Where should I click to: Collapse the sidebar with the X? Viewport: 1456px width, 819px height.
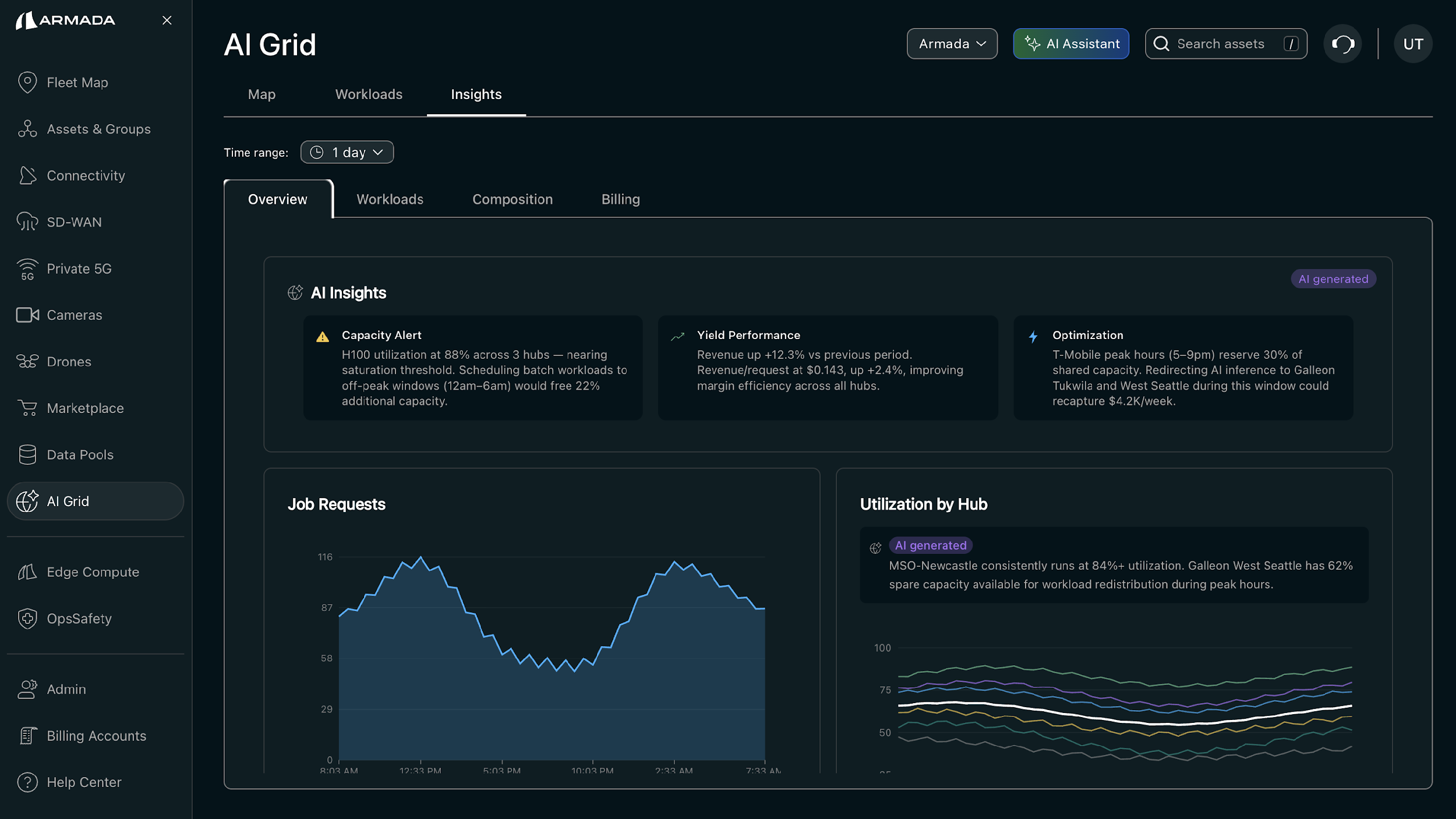[x=167, y=20]
